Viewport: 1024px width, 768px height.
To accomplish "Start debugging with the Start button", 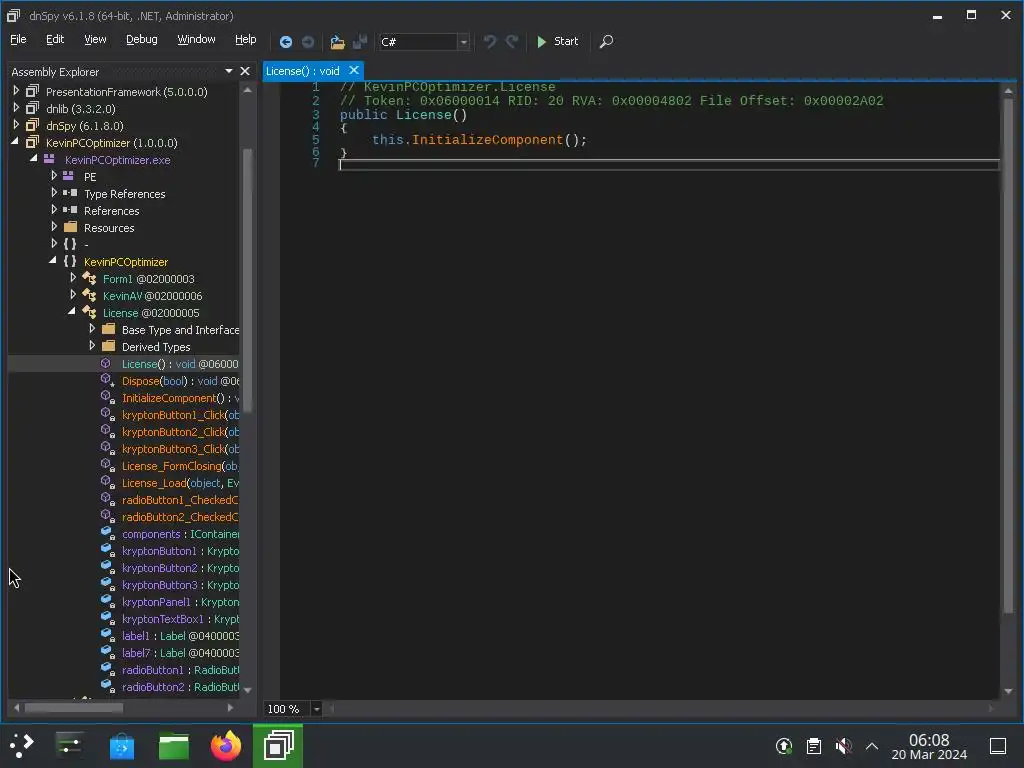I will click(557, 42).
